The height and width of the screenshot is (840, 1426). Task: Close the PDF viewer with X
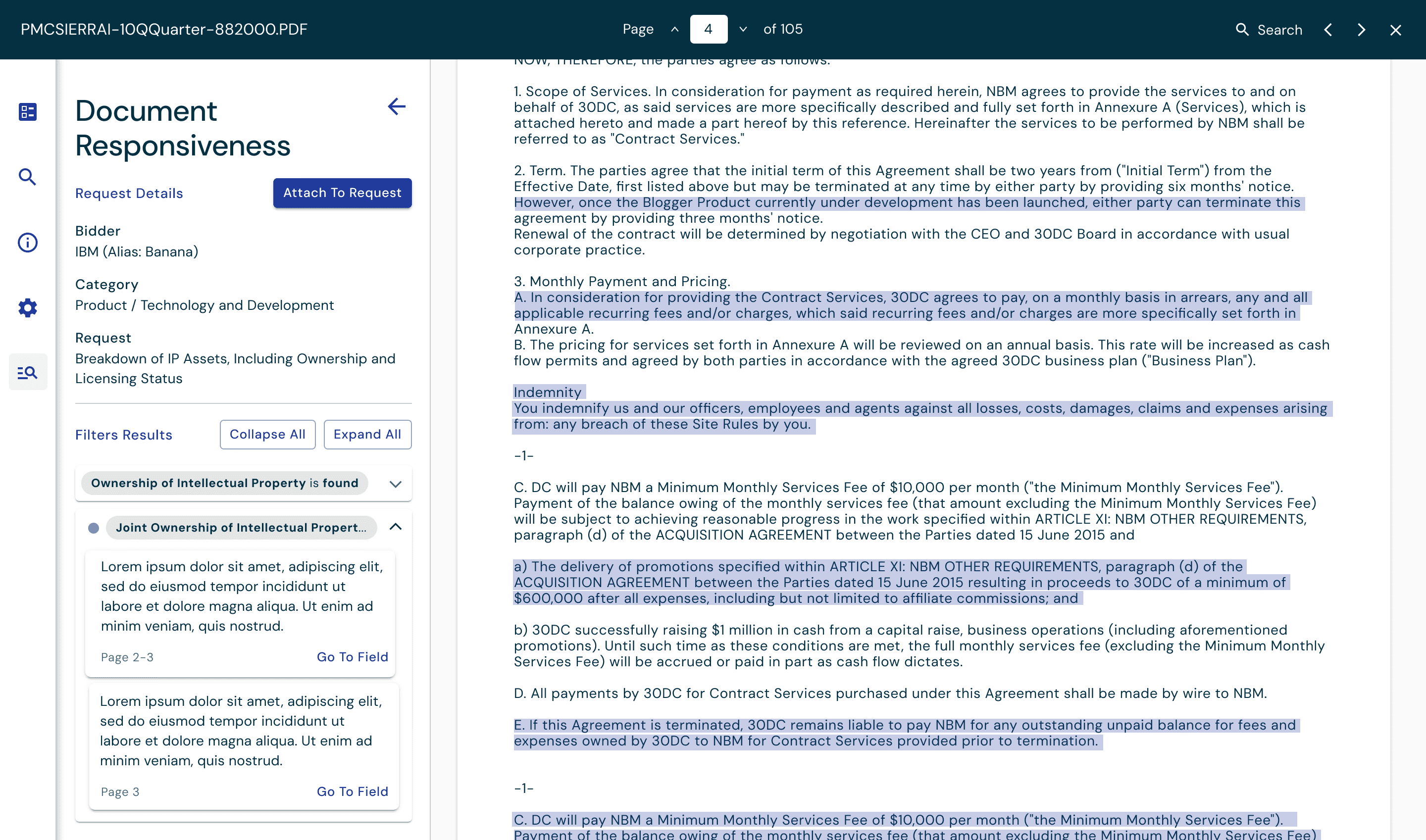click(x=1395, y=29)
